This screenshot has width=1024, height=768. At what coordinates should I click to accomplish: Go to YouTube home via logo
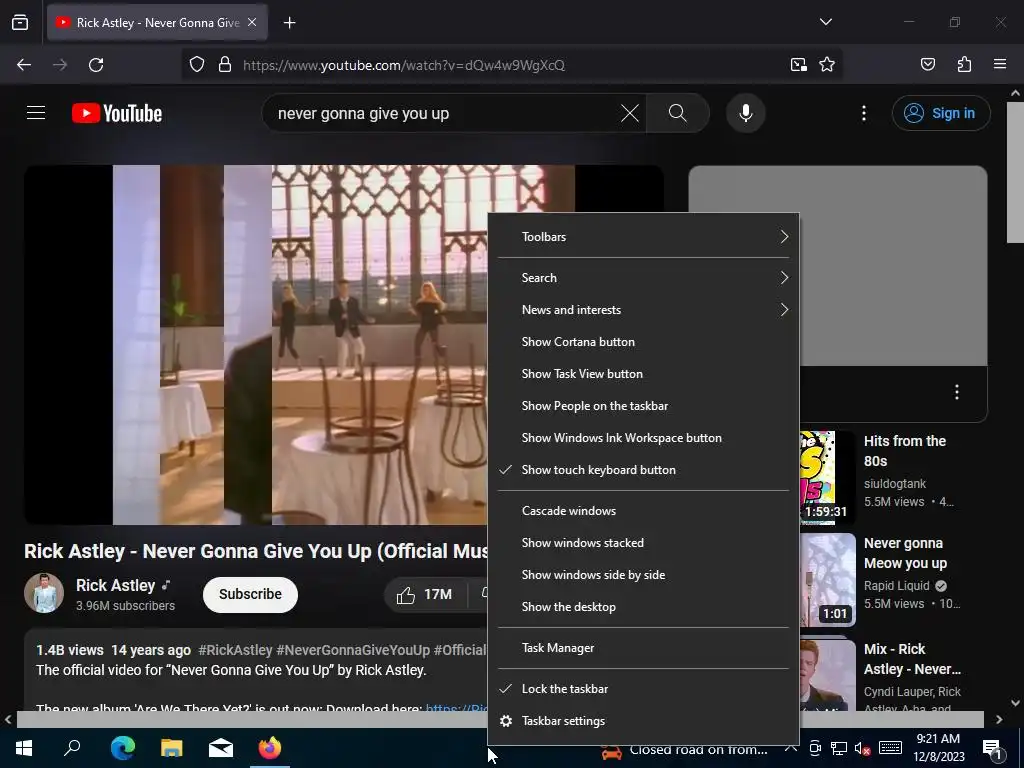117,113
